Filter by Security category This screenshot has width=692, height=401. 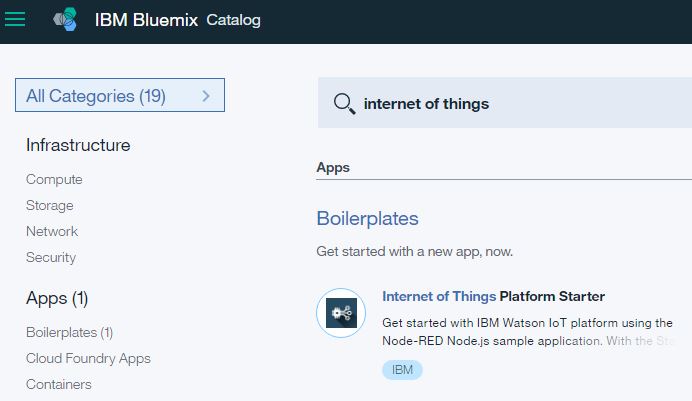(51, 257)
